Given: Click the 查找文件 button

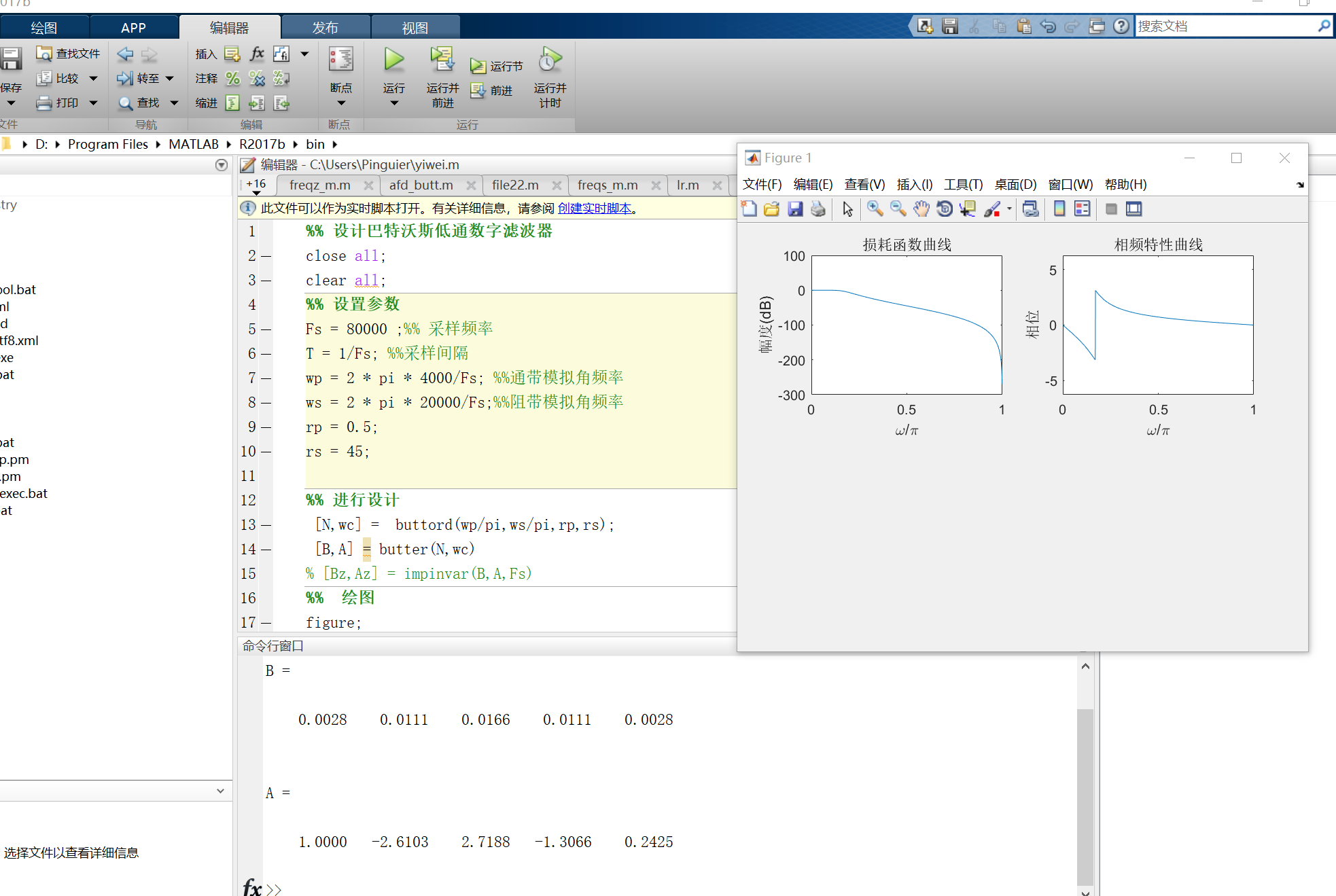Looking at the screenshot, I should (69, 54).
